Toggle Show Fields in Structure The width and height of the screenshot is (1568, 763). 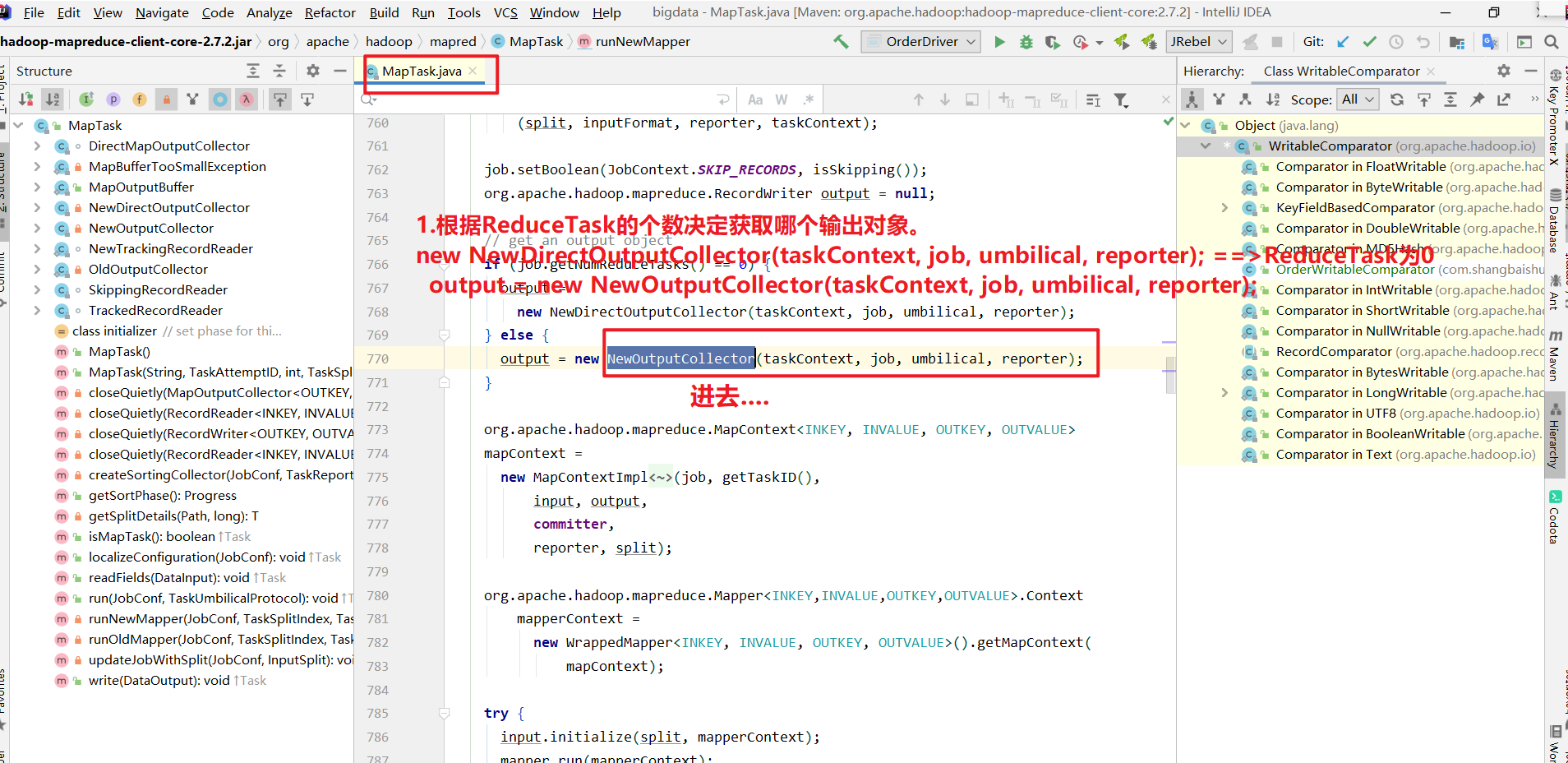pos(140,99)
